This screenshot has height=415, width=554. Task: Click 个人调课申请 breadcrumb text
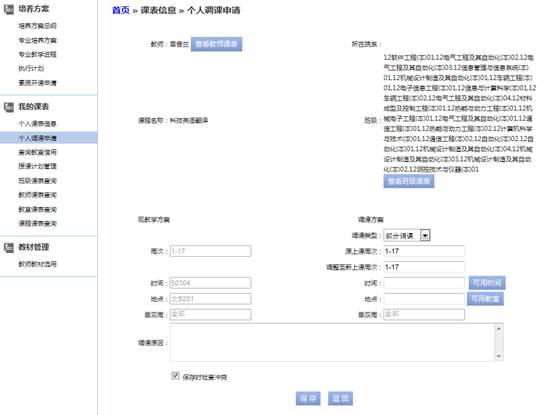pyautogui.click(x=213, y=10)
